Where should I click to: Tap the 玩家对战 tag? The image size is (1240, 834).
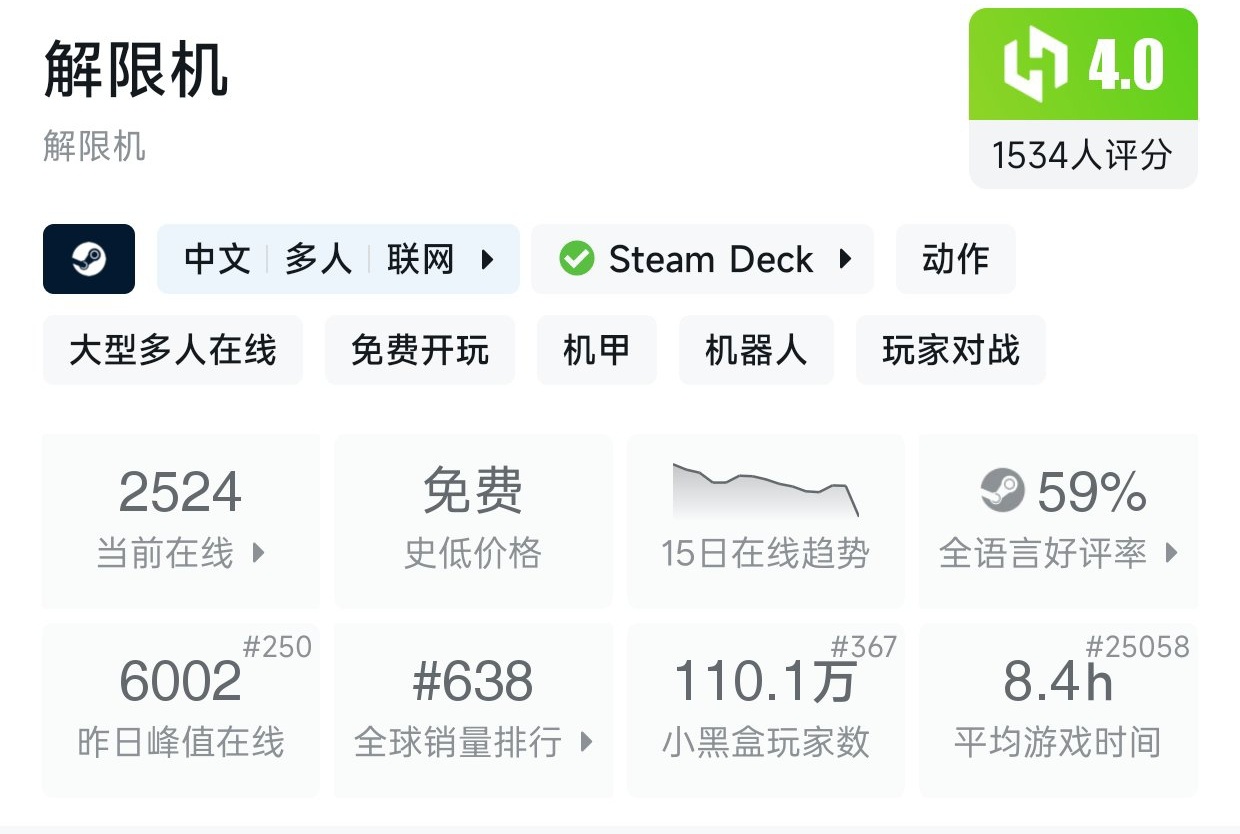tap(951, 351)
